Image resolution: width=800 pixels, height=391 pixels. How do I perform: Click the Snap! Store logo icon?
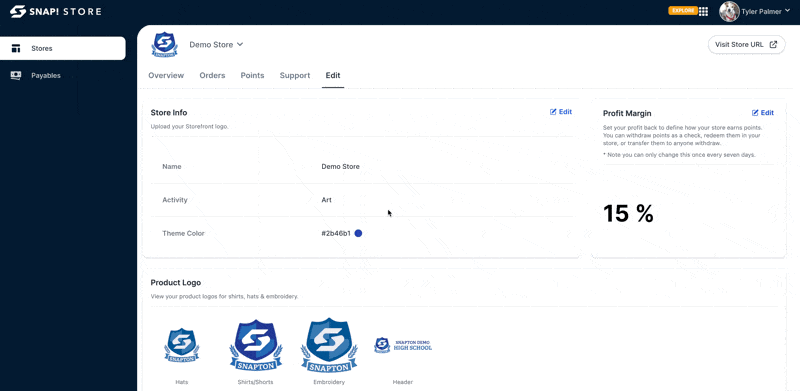[x=18, y=11]
